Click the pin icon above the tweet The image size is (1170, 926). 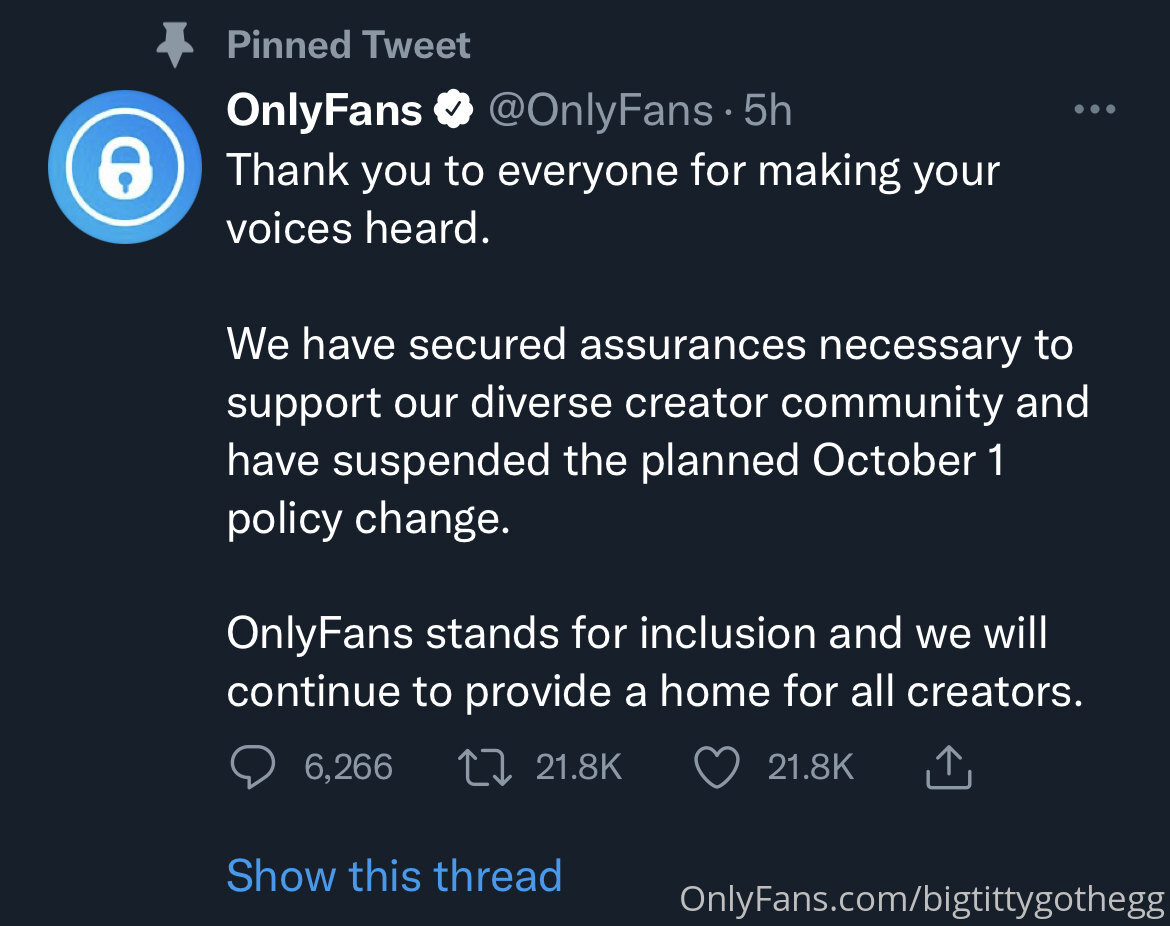click(176, 46)
